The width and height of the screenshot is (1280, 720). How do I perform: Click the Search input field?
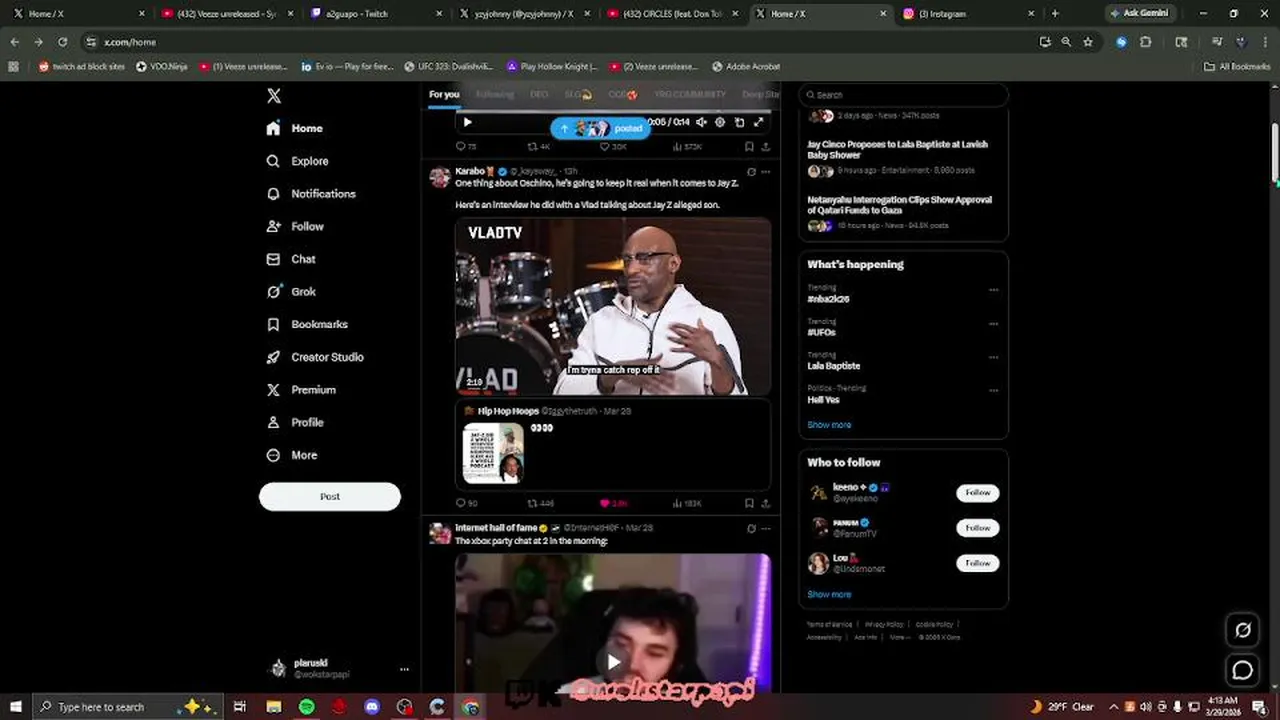coord(903,95)
